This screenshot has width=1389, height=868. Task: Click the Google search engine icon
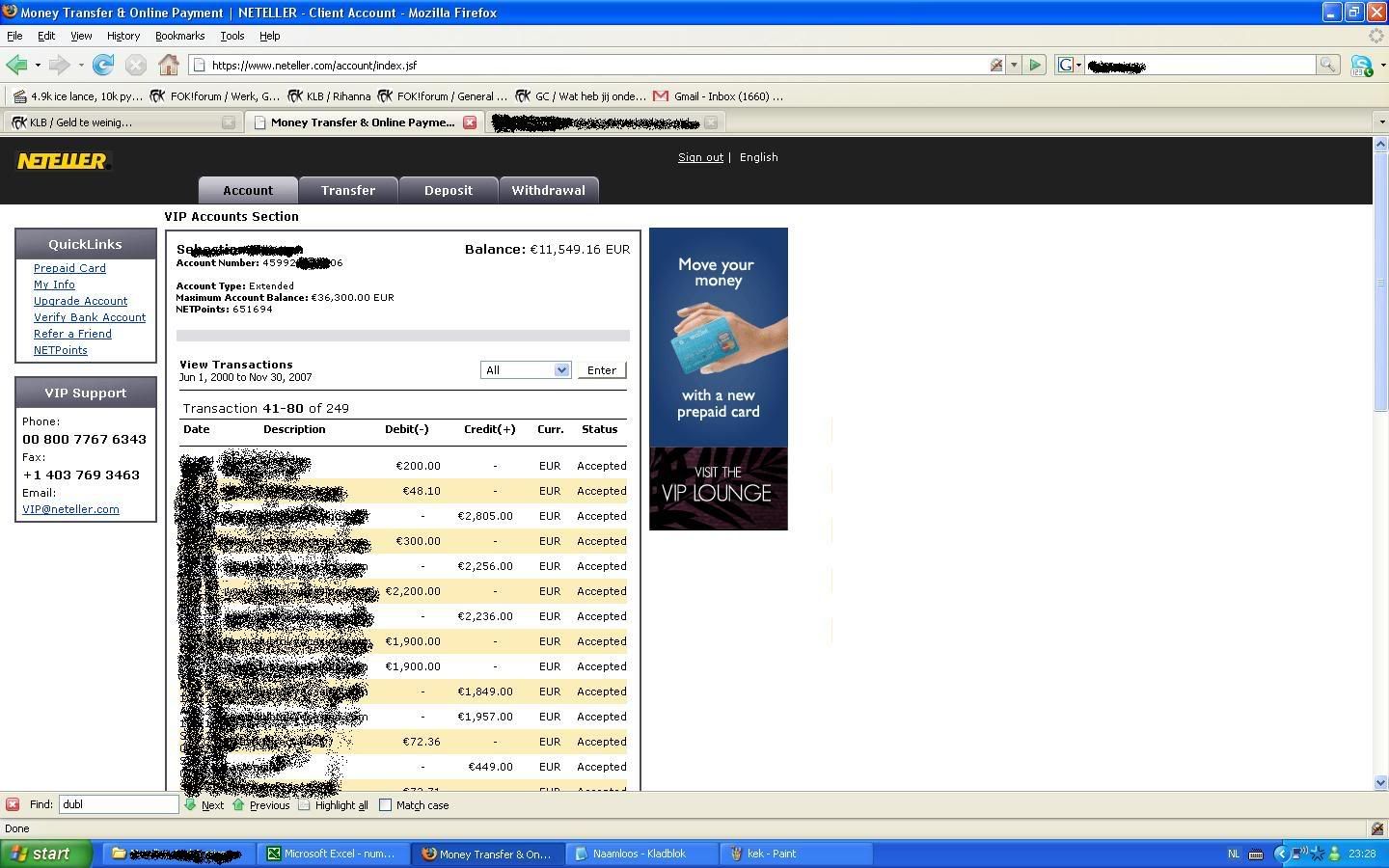click(1065, 65)
